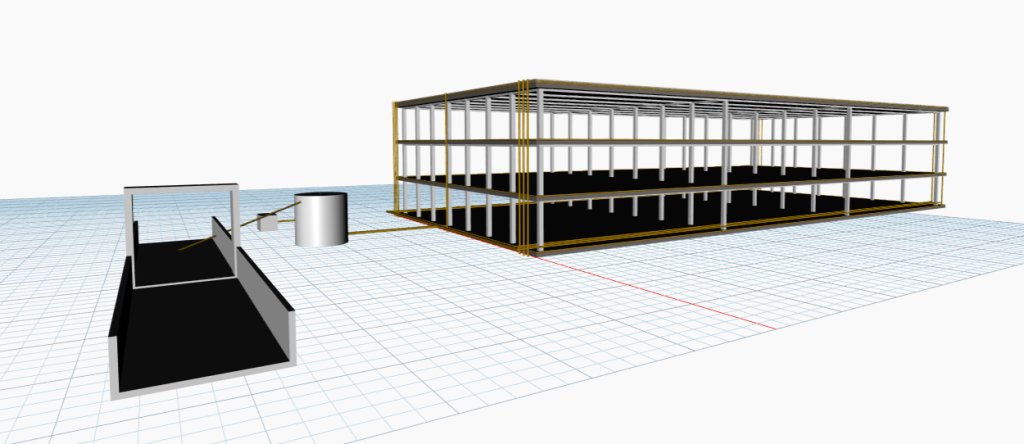Image resolution: width=1024 pixels, height=444 pixels.
Task: Click the diagonal yellow pipe above the cube
Action: [271, 214]
